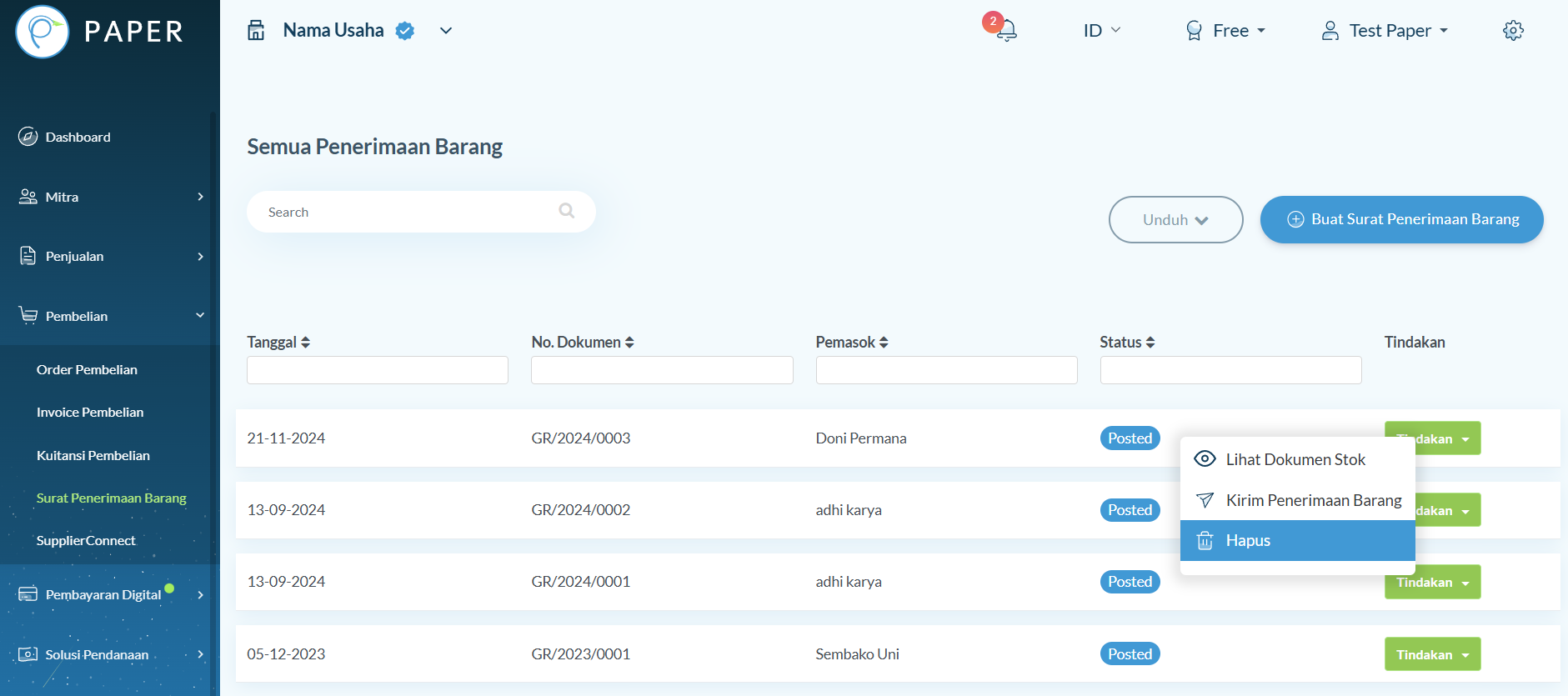Select Kirim Penerimaan Barang menu option
1568x696 pixels.
1313,500
